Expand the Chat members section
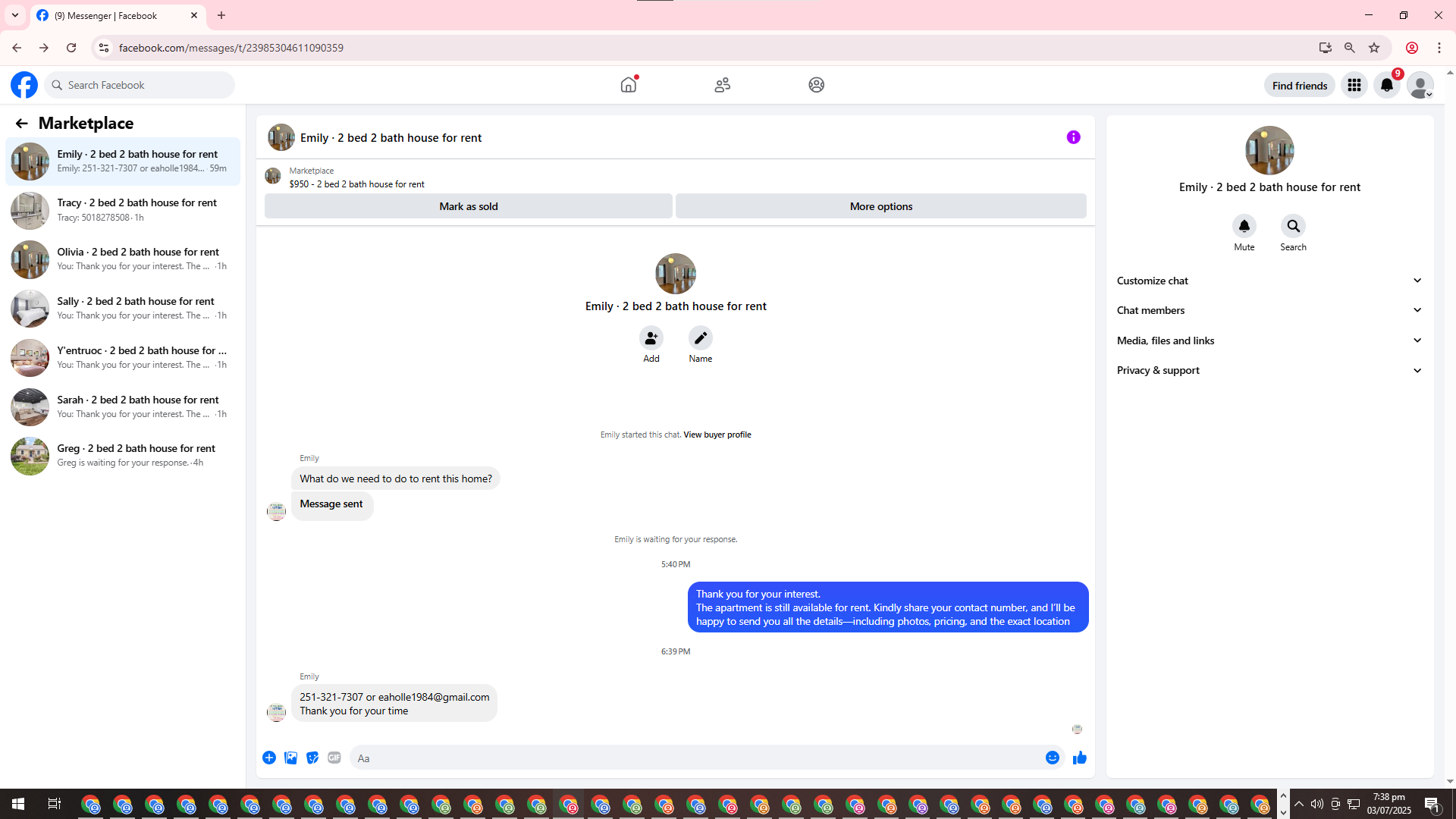Image resolution: width=1456 pixels, height=819 pixels. coord(1269,310)
